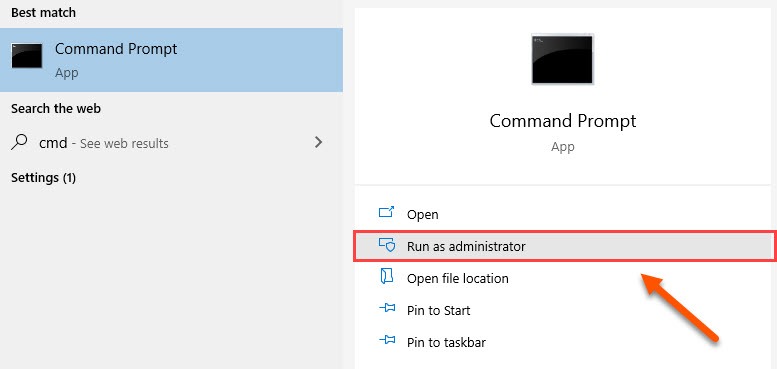Click the pin icon beside Pin to taskbar
777x369 pixels.
point(387,340)
